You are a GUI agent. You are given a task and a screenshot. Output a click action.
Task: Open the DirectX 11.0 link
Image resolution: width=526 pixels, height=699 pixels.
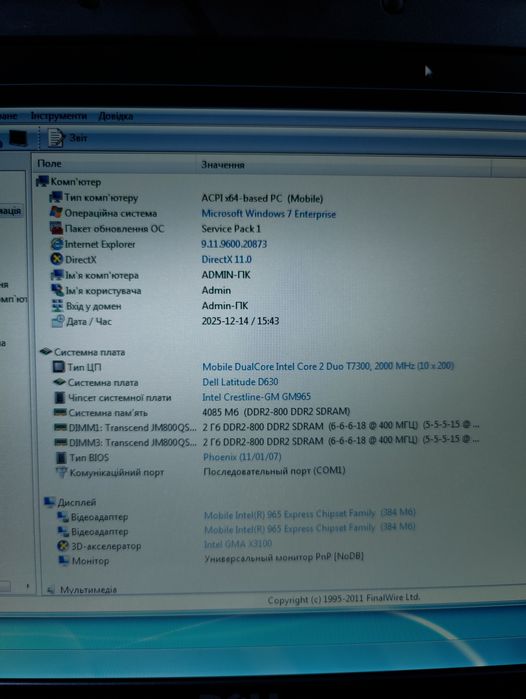226,259
